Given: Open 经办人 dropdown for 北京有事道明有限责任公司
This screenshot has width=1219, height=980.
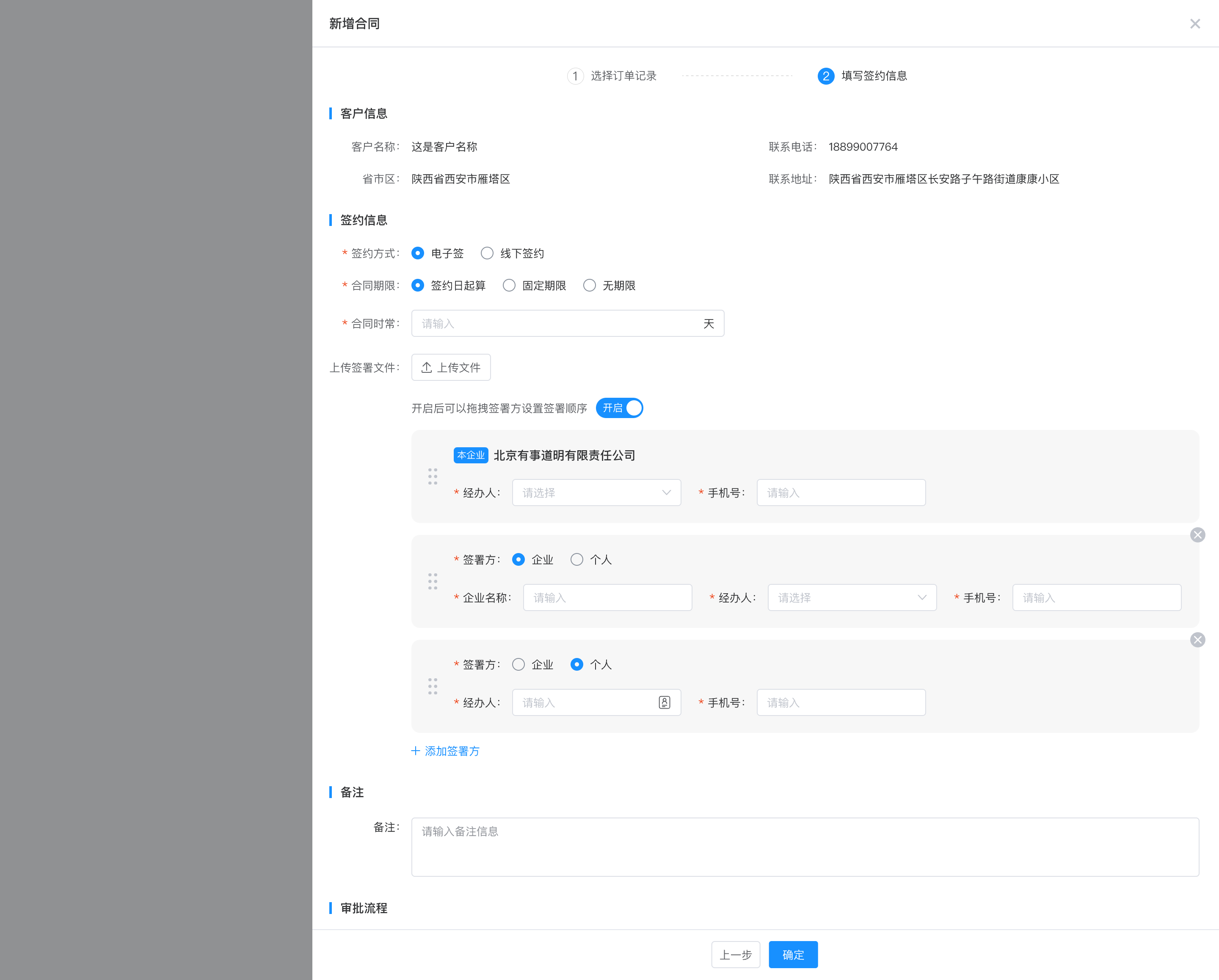Looking at the screenshot, I should click(596, 493).
